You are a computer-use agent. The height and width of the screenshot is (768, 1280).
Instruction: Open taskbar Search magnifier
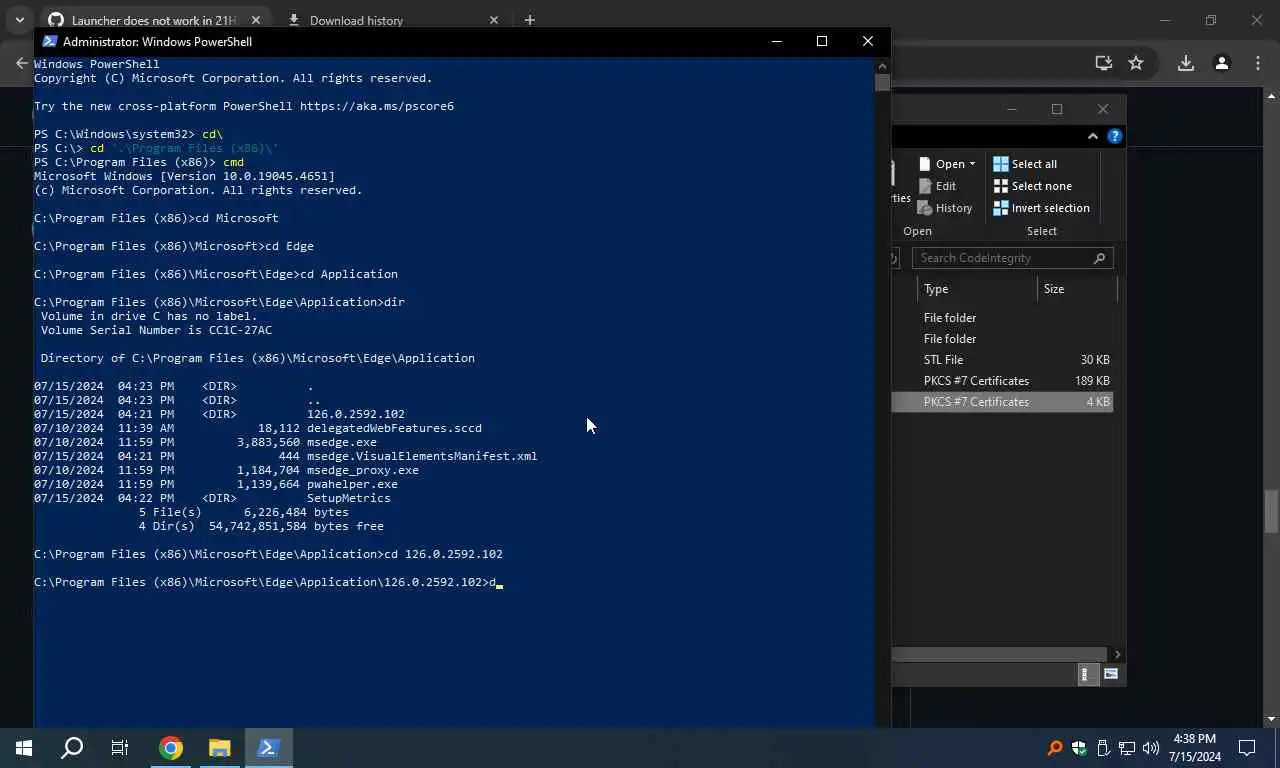72,748
